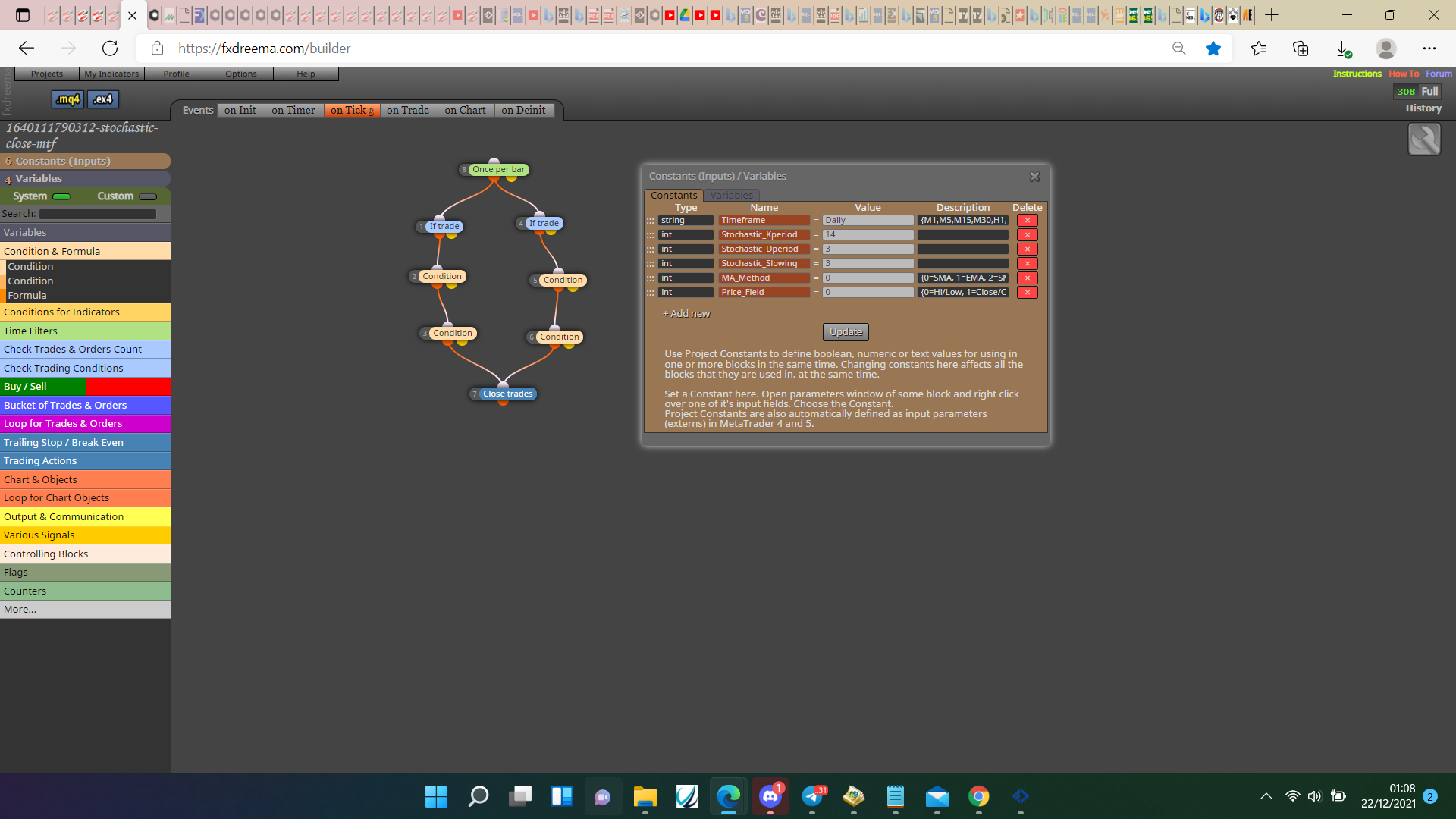Open Discord from the taskbar

(x=770, y=796)
